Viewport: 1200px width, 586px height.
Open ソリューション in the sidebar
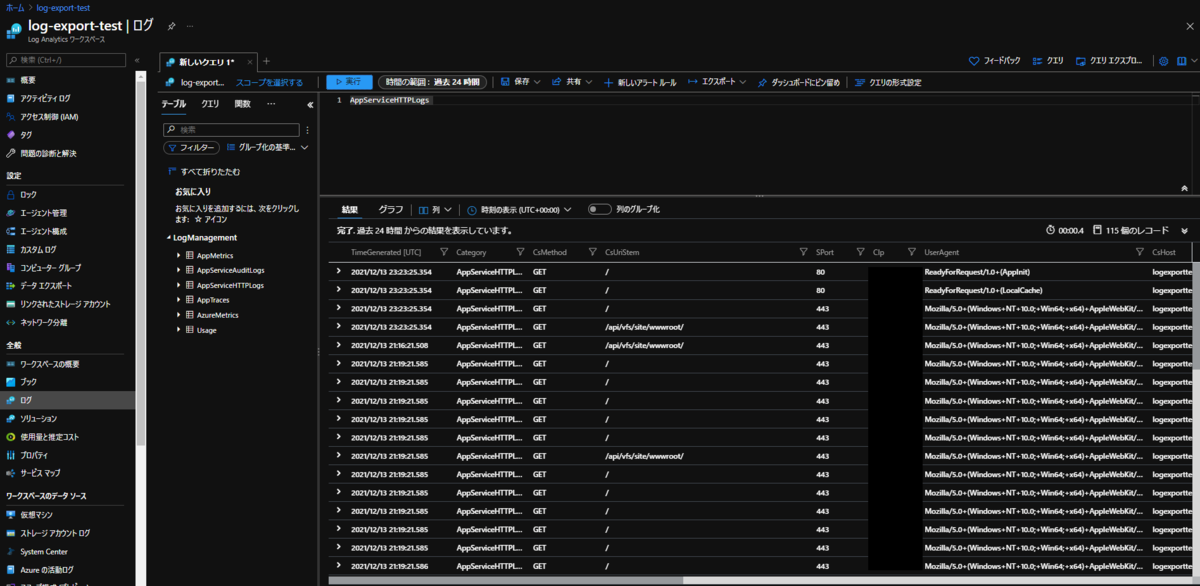(38, 418)
